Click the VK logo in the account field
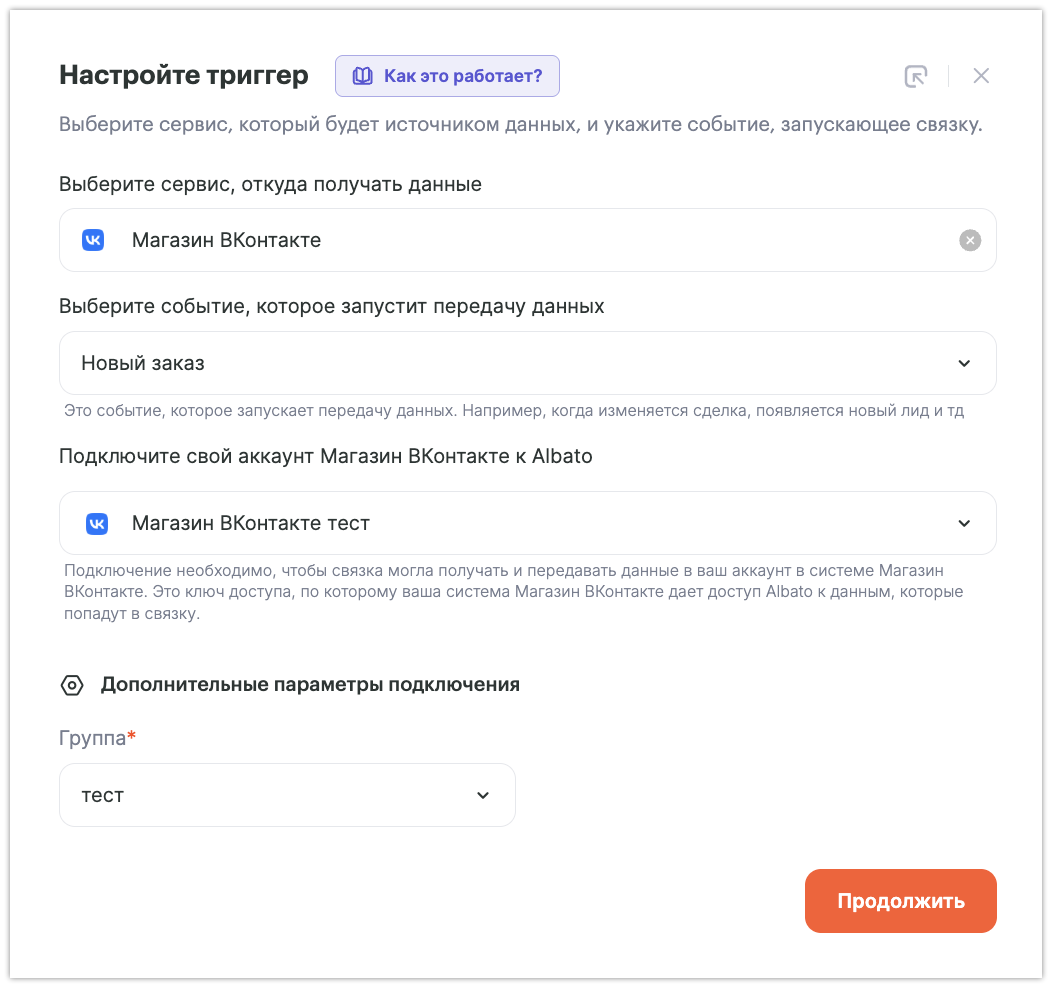 [x=96, y=523]
